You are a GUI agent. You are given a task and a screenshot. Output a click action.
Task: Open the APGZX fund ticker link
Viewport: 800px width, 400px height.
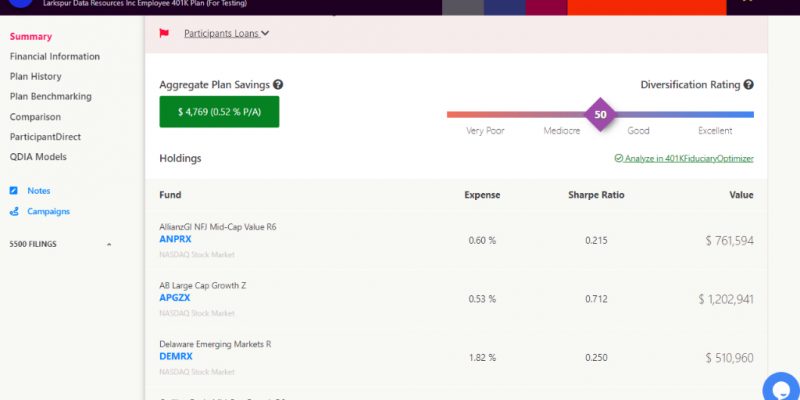coord(175,298)
